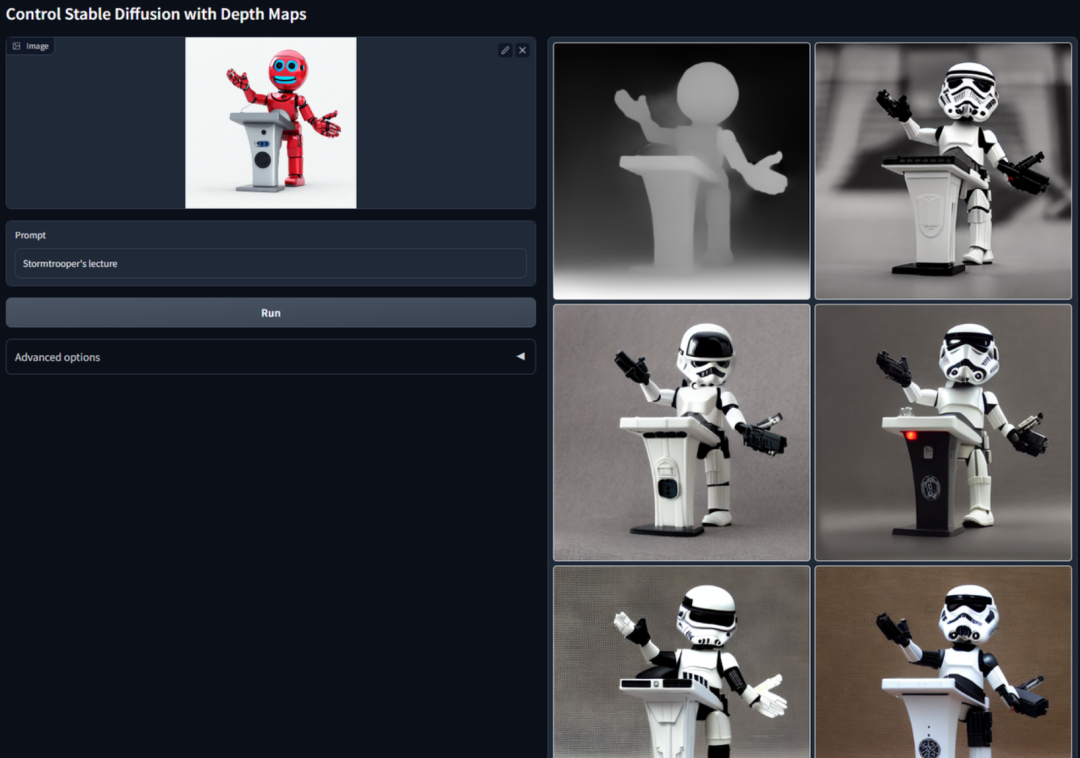Click the Control Stable Diffusion with Depth Maps title
This screenshot has width=1080, height=758.
click(x=156, y=14)
